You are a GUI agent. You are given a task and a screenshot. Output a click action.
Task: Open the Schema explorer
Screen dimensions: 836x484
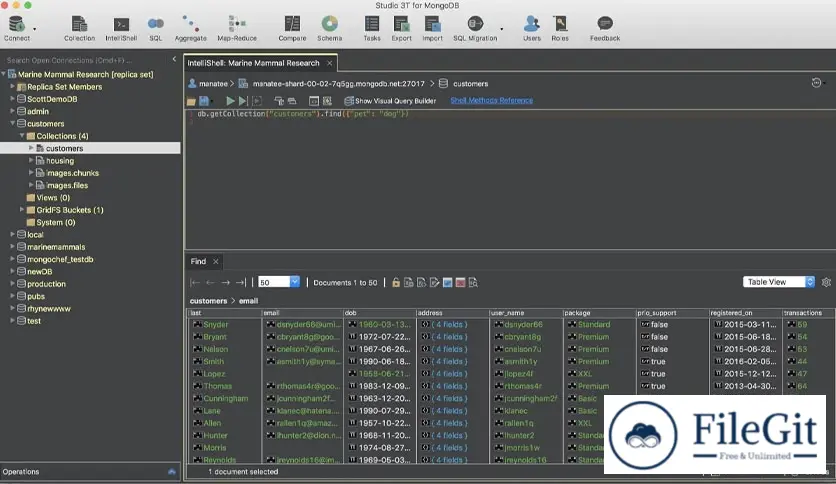tap(329, 28)
